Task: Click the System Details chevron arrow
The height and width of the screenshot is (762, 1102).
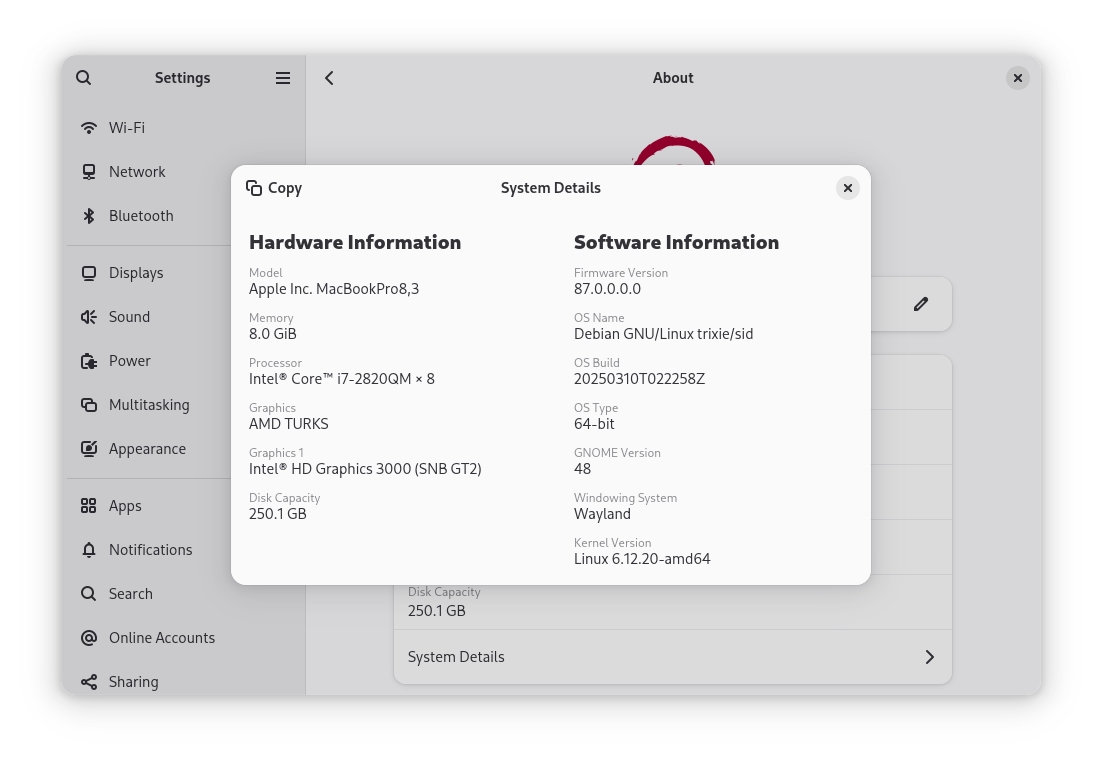Action: (x=929, y=657)
